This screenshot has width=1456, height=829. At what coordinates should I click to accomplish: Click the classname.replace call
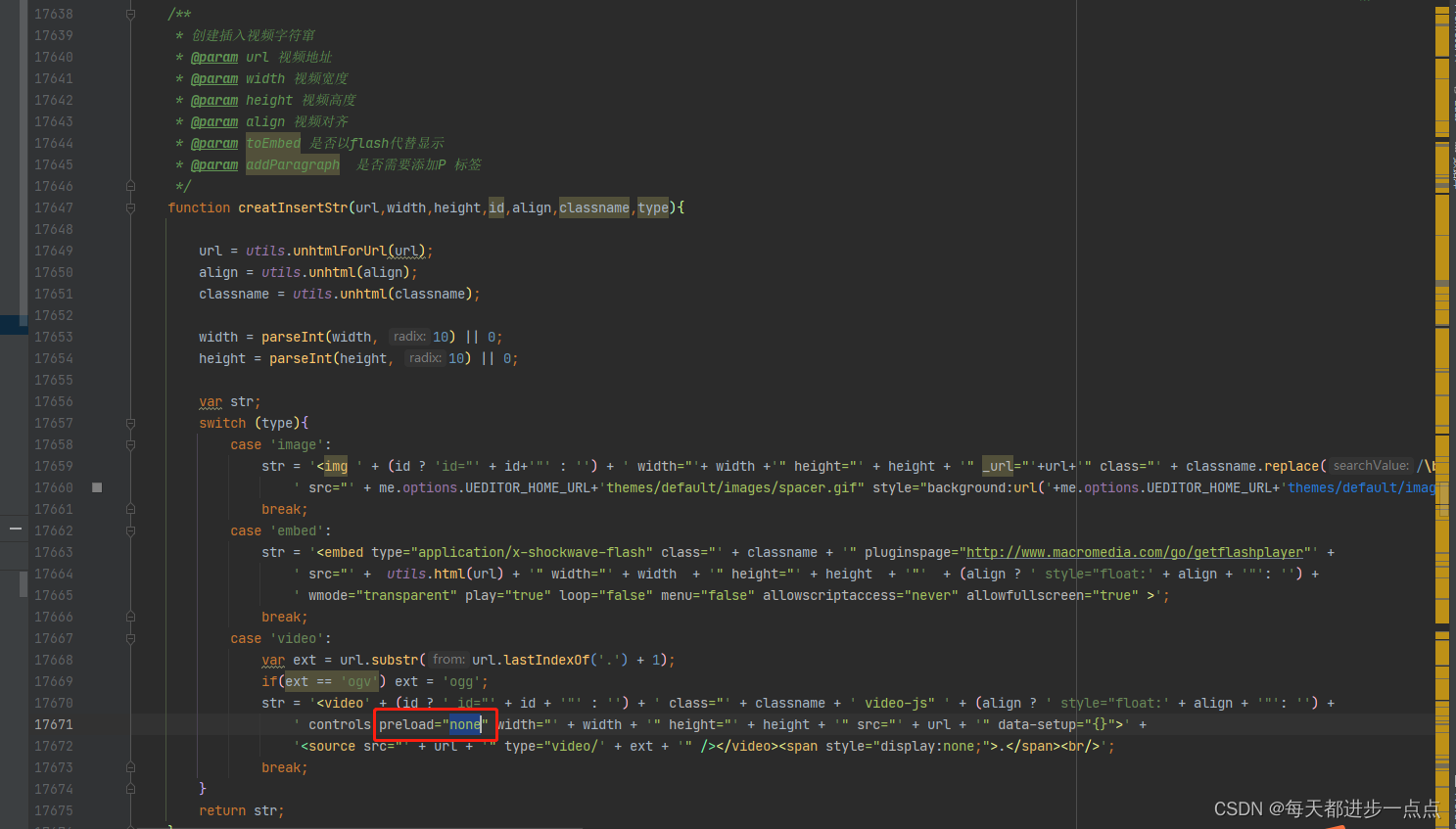(1252, 466)
